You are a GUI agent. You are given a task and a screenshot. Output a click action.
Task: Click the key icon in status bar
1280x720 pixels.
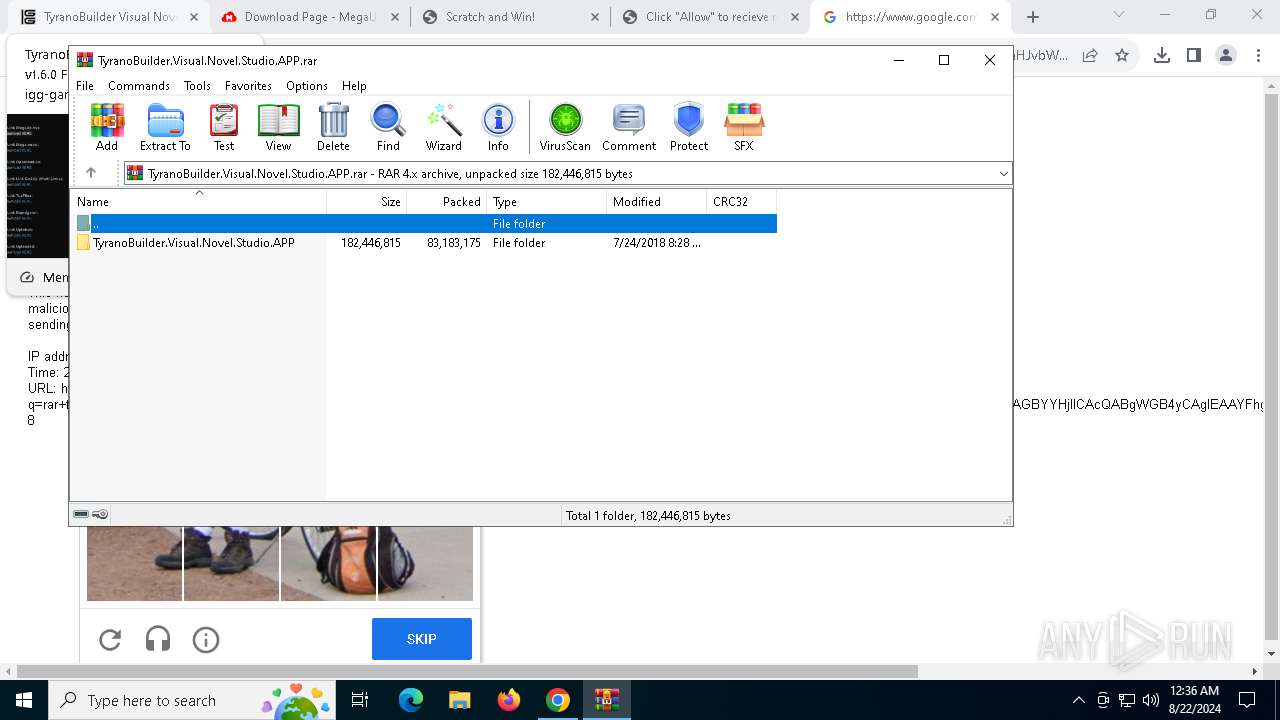[100, 515]
